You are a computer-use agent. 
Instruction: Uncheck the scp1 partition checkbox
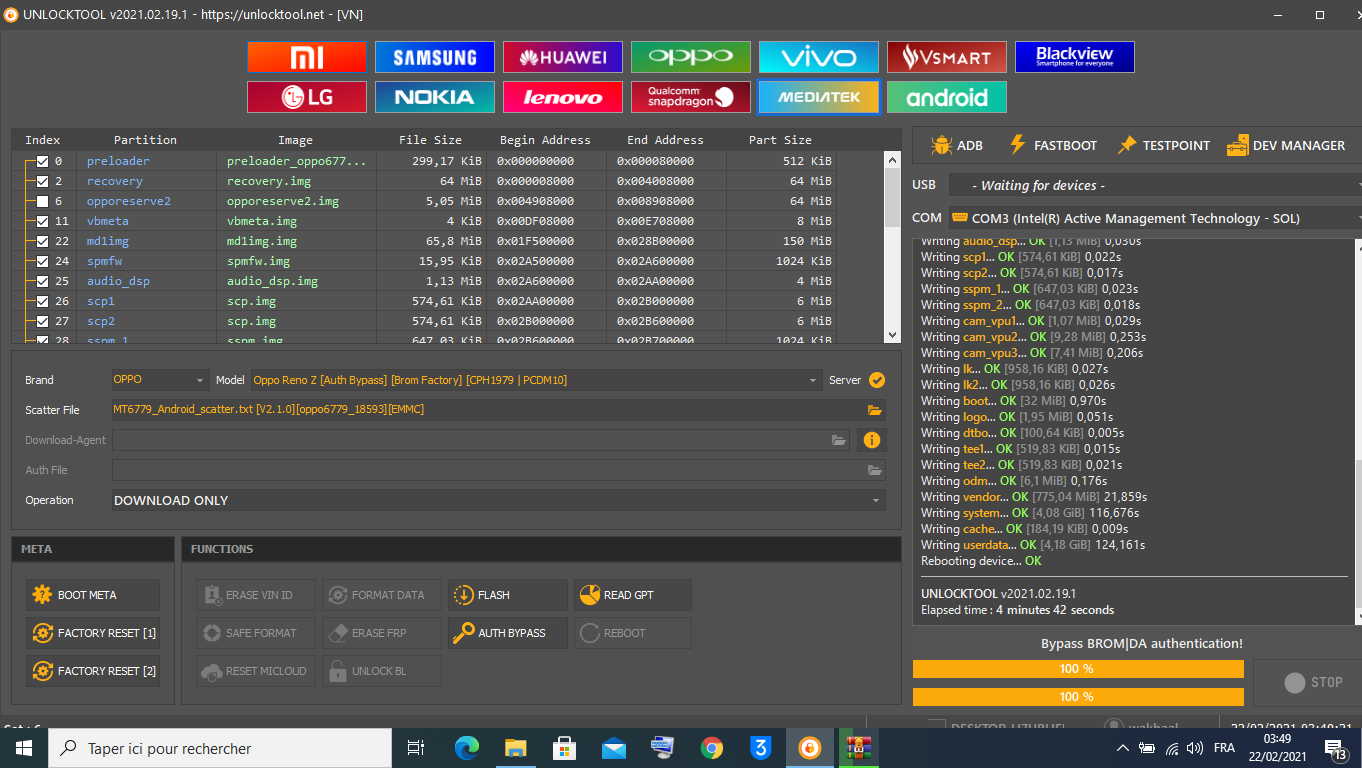pos(42,301)
